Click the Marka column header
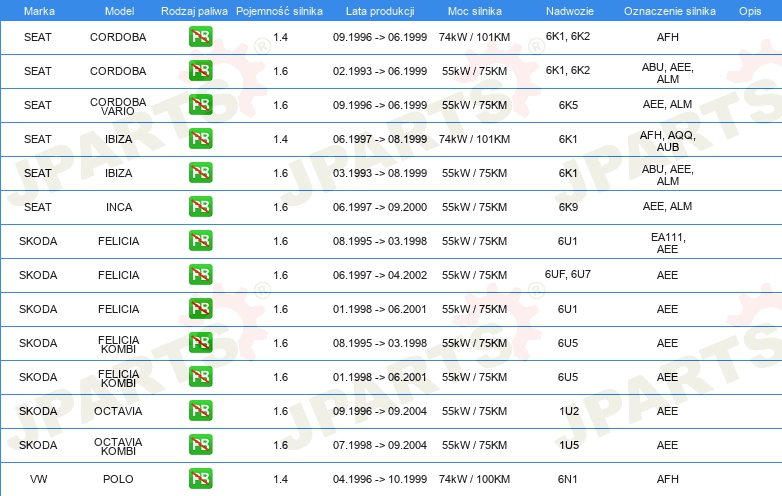 point(39,11)
